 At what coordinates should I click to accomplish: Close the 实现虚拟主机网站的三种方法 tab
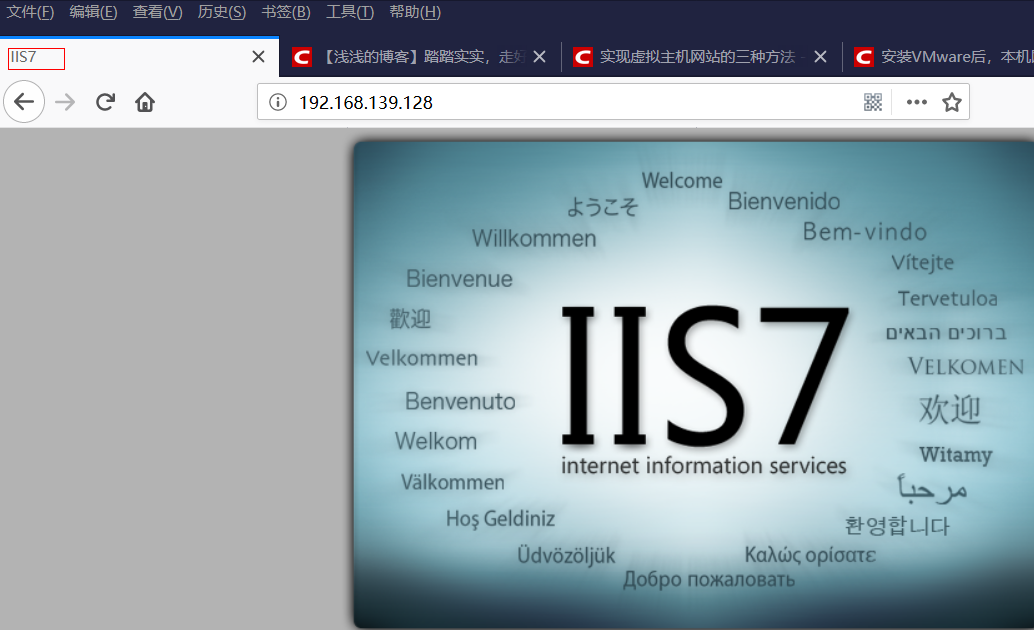[820, 57]
